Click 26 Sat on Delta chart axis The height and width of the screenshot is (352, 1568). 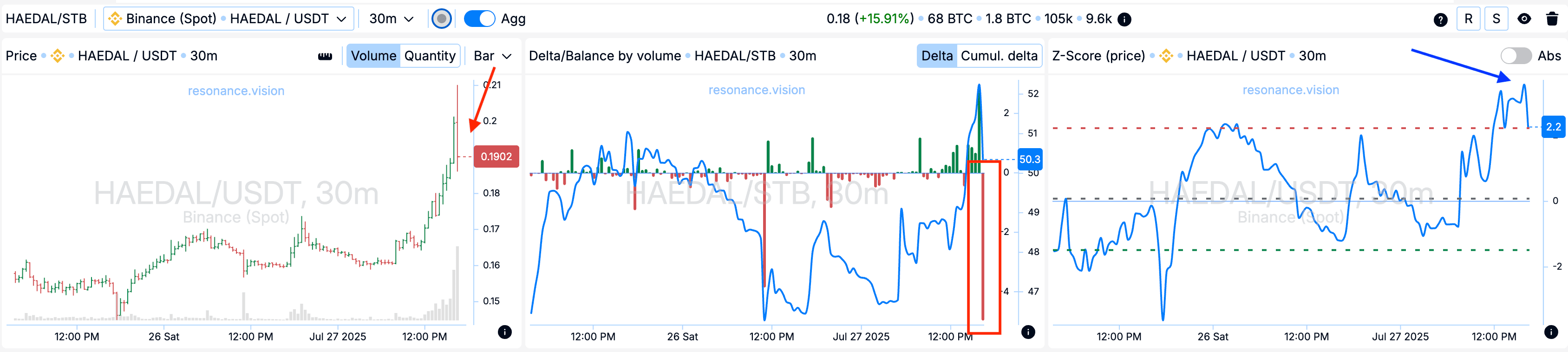click(682, 336)
